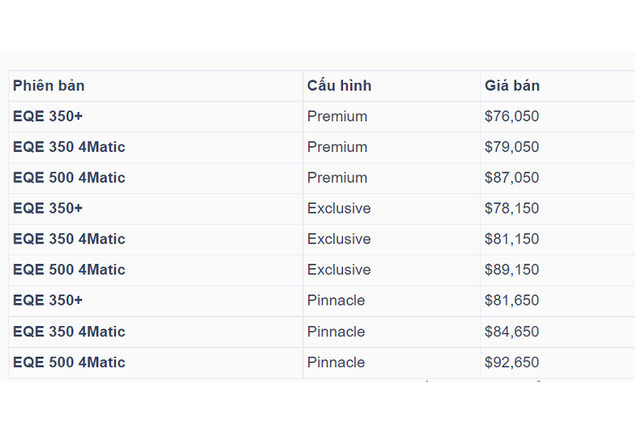Select EQE 500 4Matic in the Premium row
The image size is (640, 427).
pyautogui.click(x=69, y=178)
